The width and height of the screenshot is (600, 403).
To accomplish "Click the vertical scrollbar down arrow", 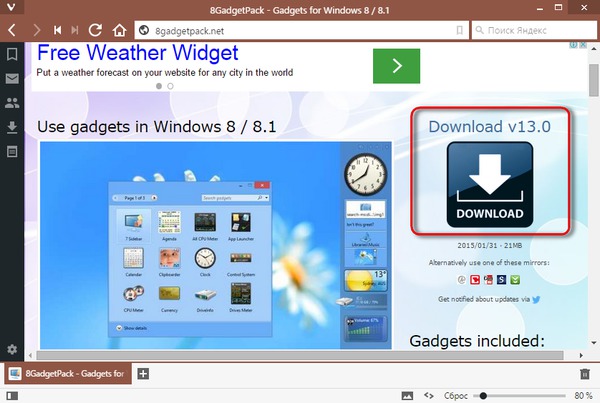I will click(594, 343).
